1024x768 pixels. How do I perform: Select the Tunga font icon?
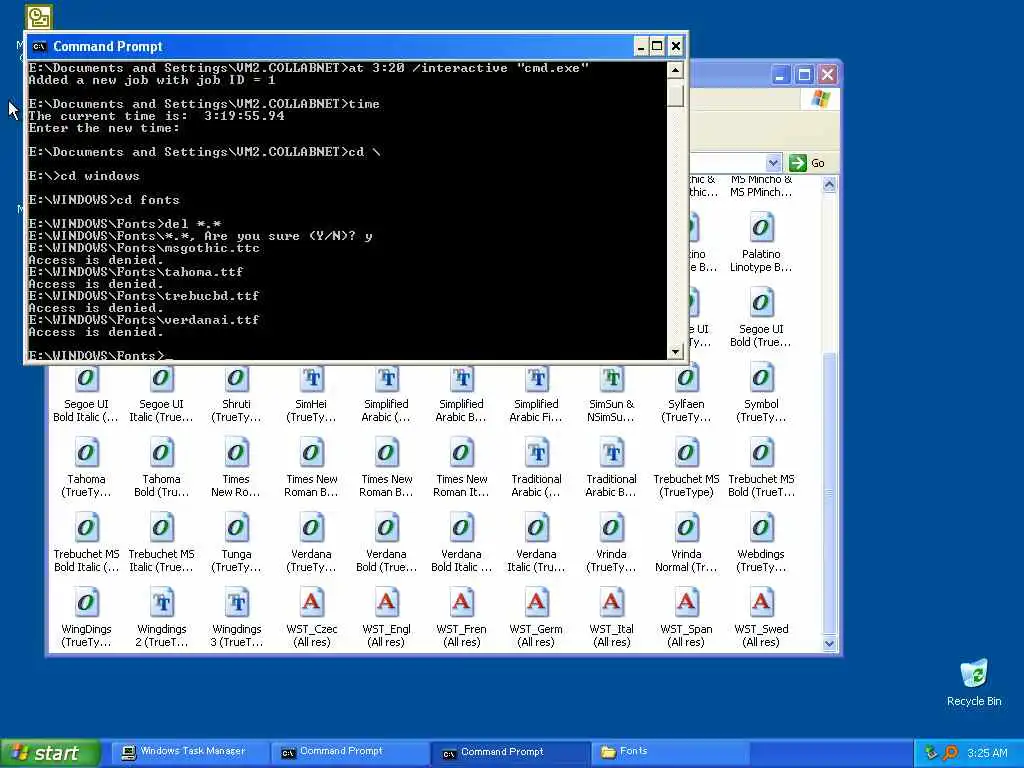[x=236, y=528]
